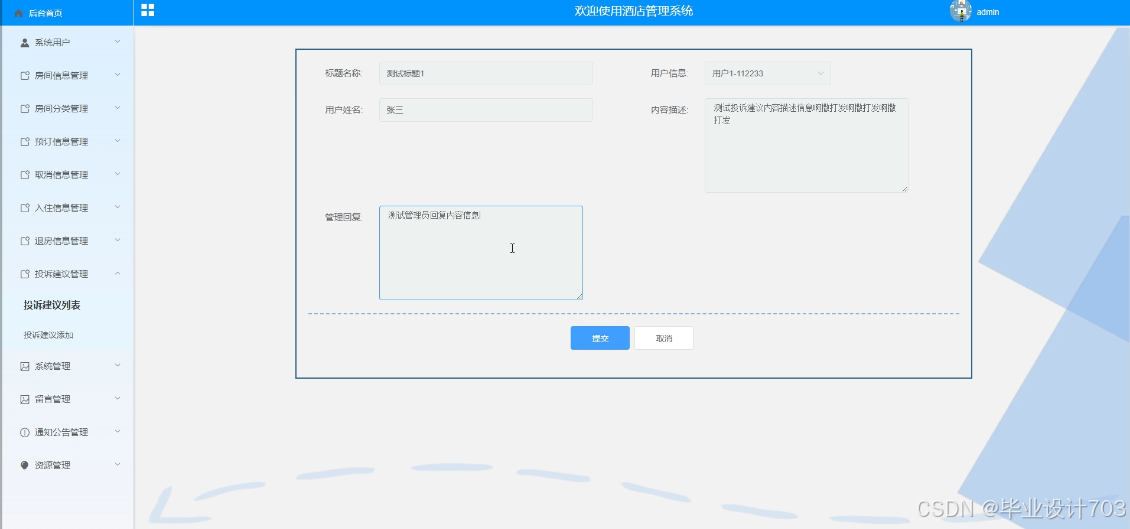Expand 系统用户 chevron arrow

(x=117, y=42)
